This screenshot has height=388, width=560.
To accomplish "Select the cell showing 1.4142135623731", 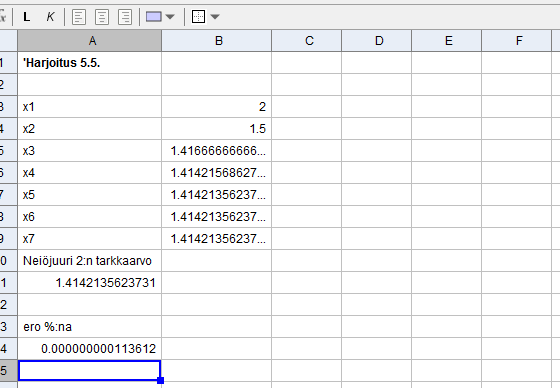I will pyautogui.click(x=90, y=283).
